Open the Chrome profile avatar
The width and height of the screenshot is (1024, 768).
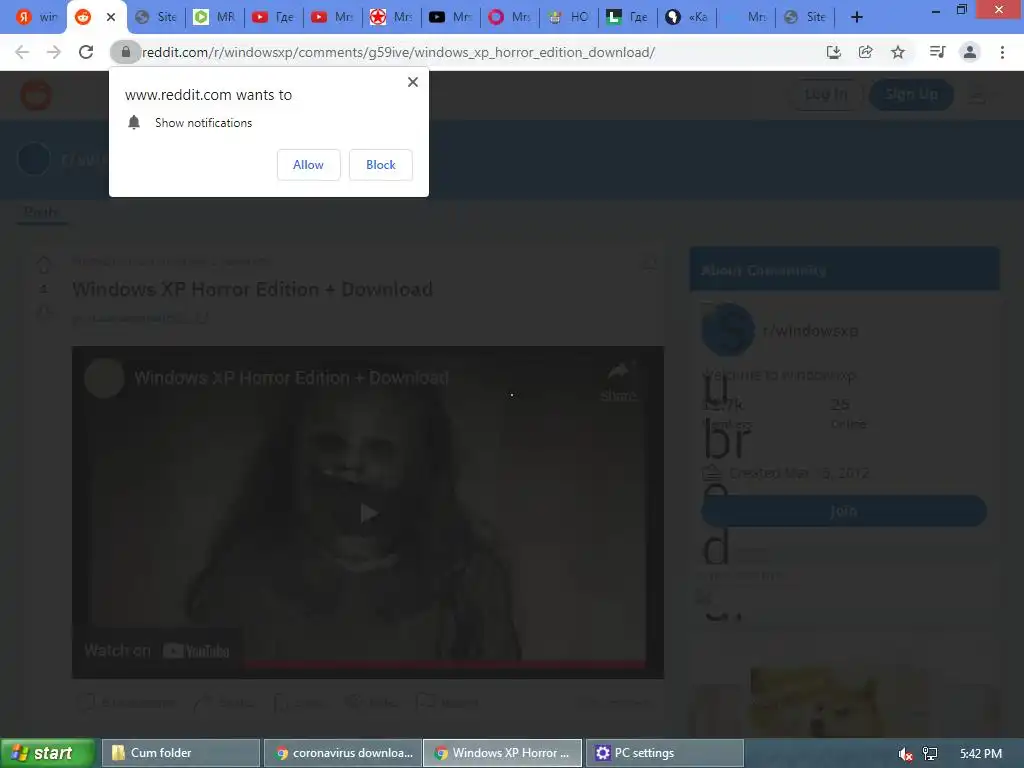970,52
